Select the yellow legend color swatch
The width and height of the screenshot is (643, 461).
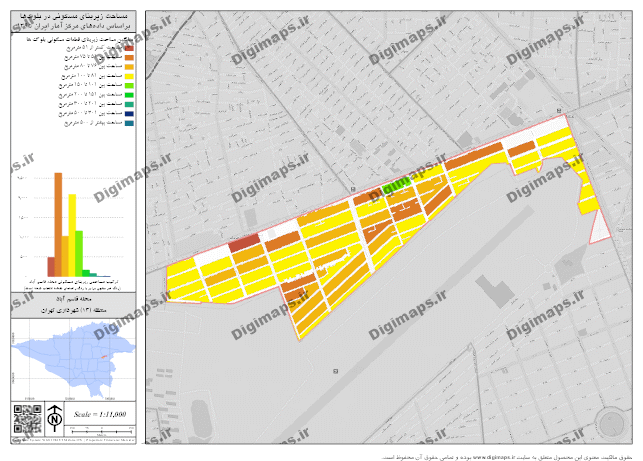(x=129, y=76)
